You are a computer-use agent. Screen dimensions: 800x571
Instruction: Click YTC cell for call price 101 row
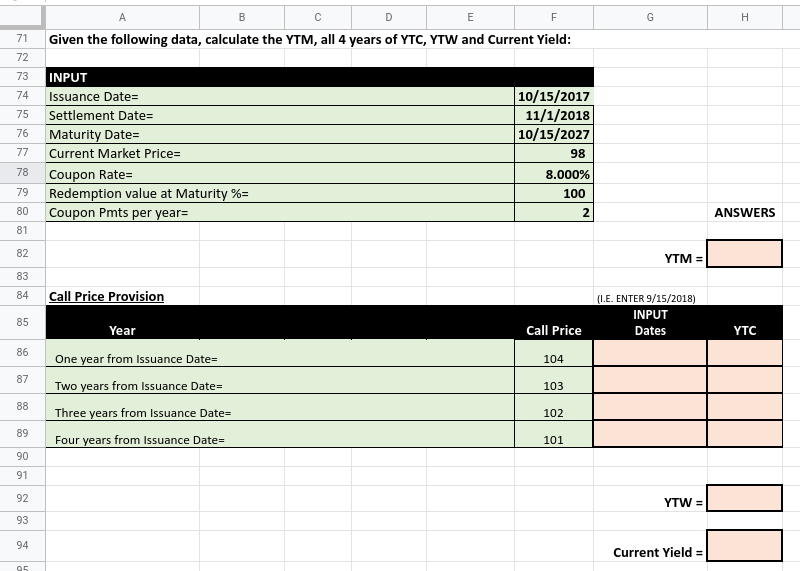point(745,434)
